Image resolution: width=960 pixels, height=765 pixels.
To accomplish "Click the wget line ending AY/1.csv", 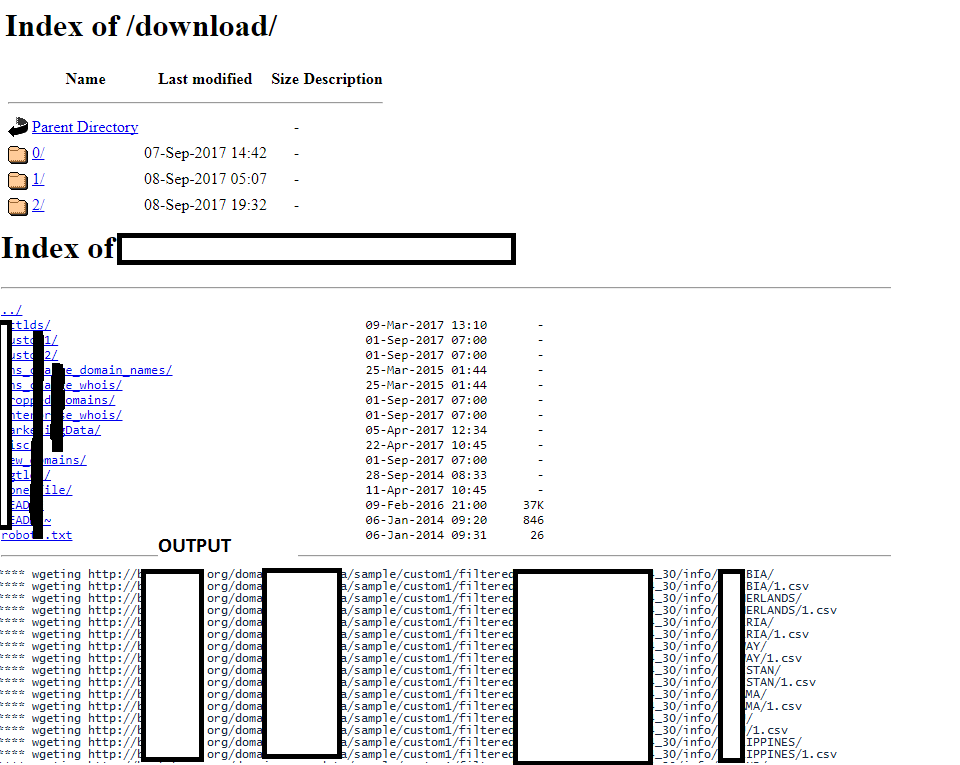I will coord(401,659).
